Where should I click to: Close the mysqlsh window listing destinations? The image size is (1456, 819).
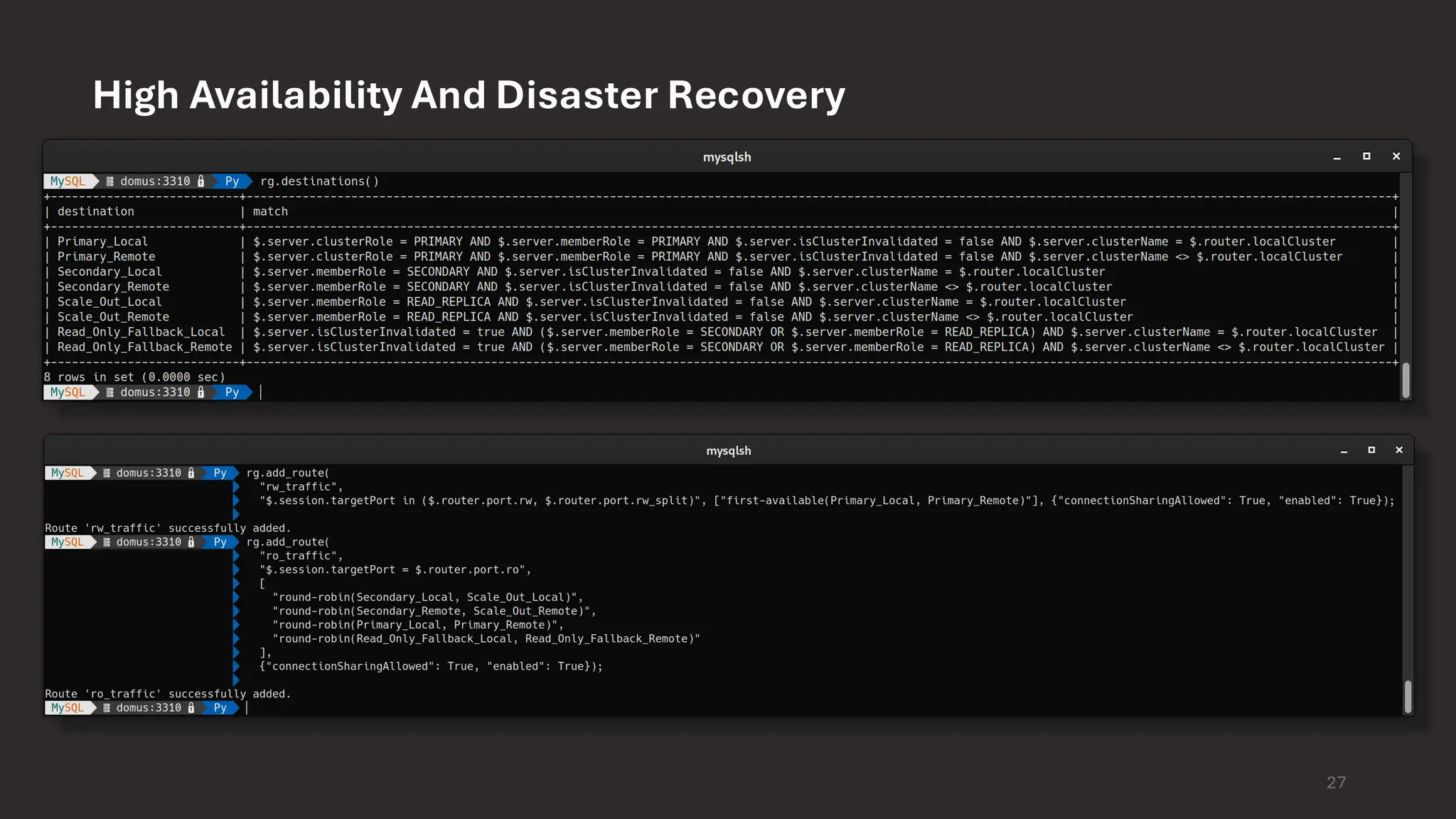[1396, 156]
